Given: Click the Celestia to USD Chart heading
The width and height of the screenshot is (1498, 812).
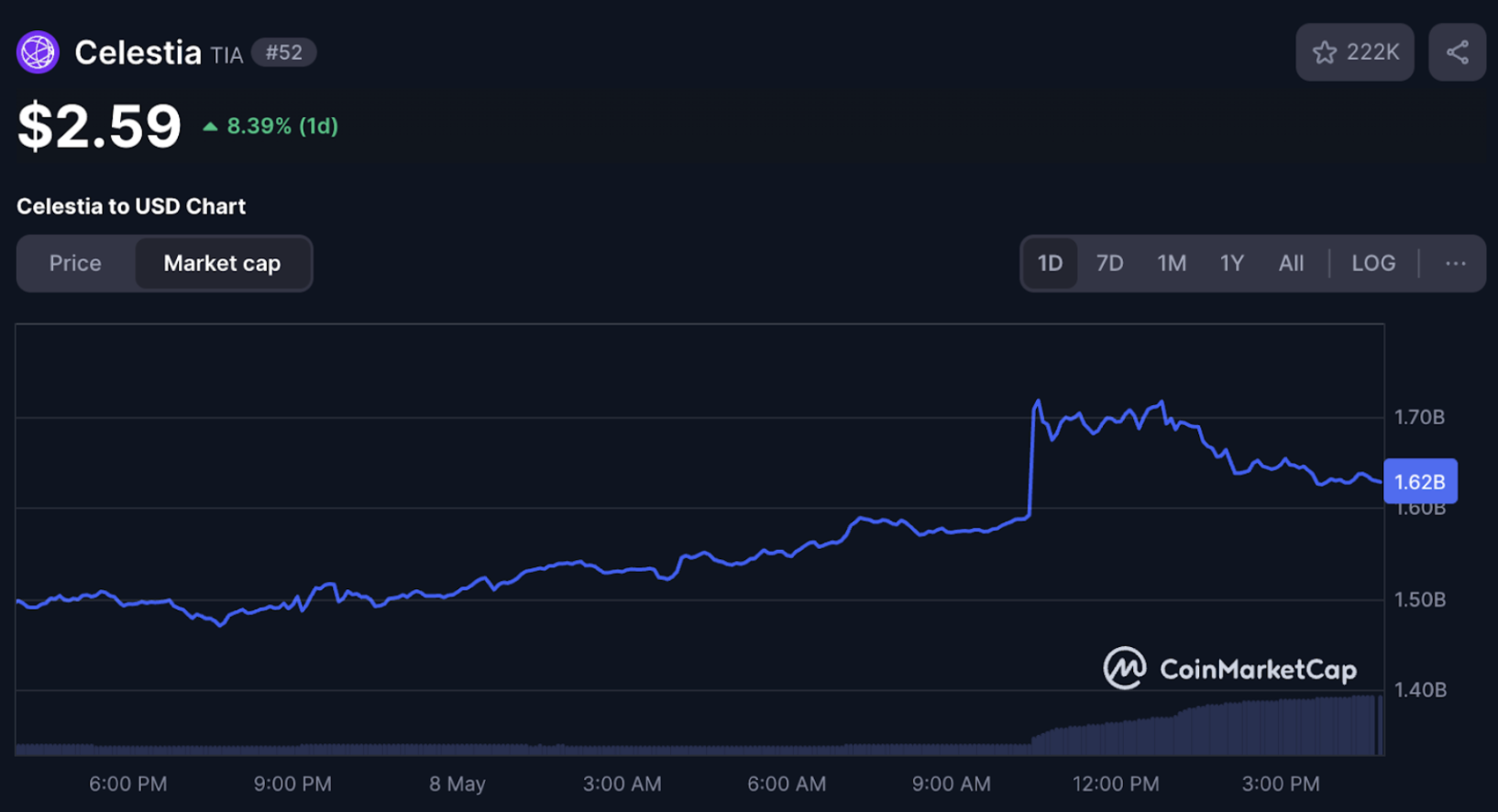Looking at the screenshot, I should click(x=131, y=206).
